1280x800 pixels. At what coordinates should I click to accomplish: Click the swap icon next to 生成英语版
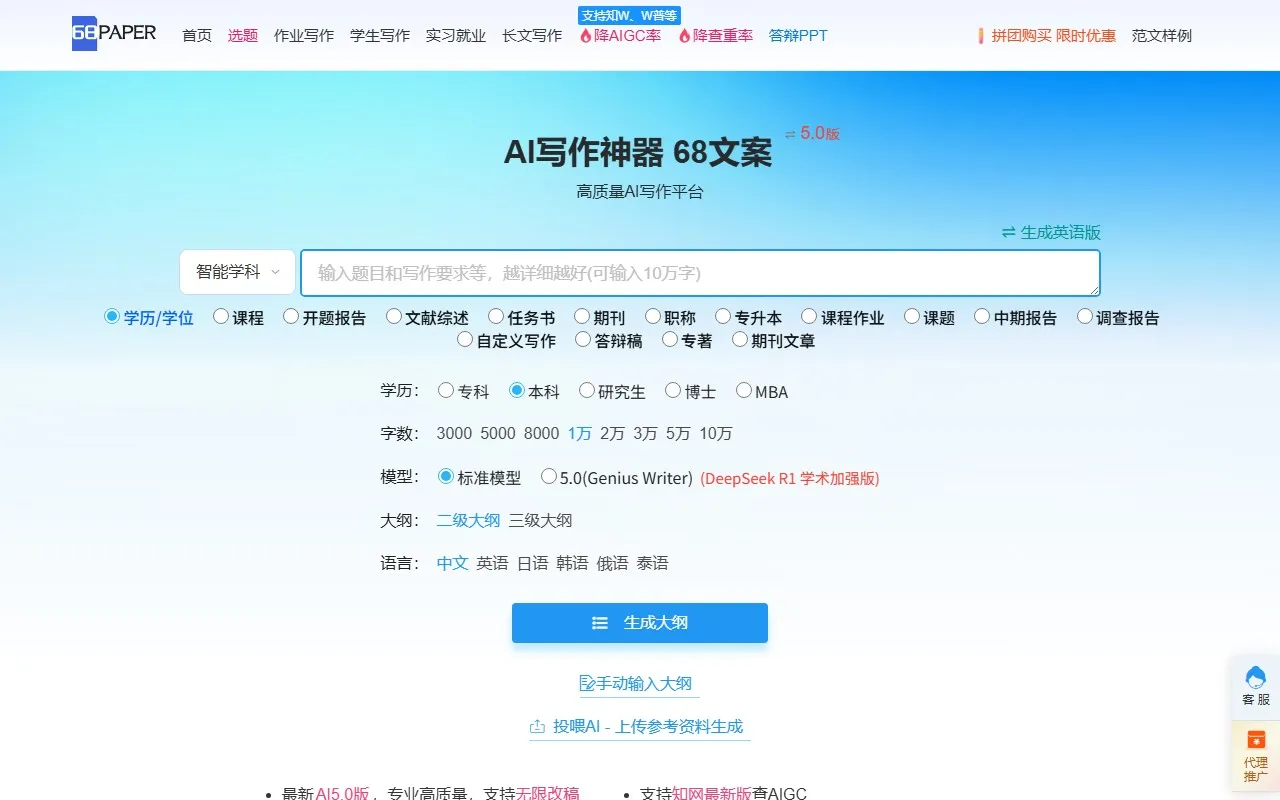click(1008, 232)
